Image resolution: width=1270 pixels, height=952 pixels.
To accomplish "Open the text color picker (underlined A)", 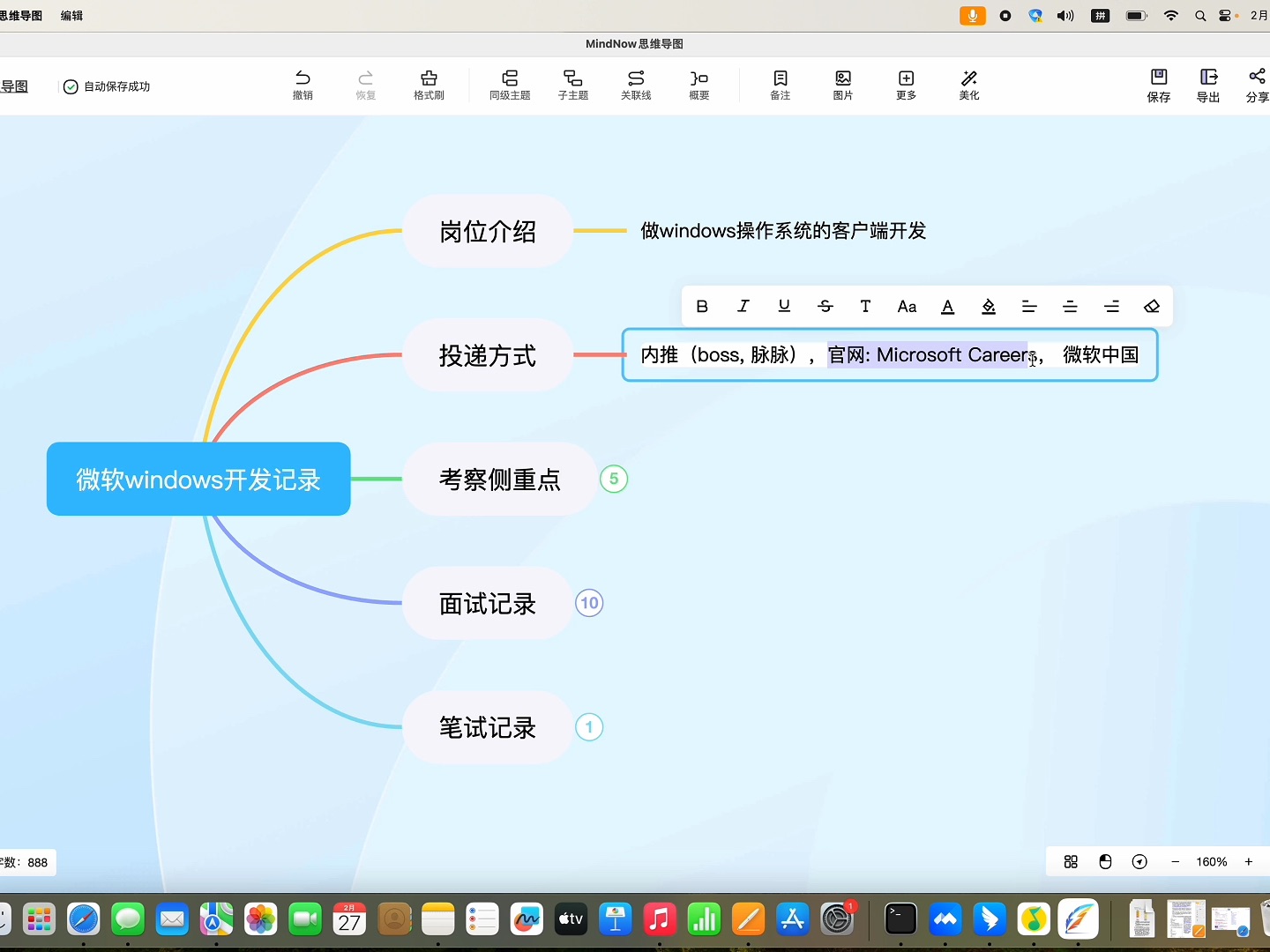I will point(948,307).
